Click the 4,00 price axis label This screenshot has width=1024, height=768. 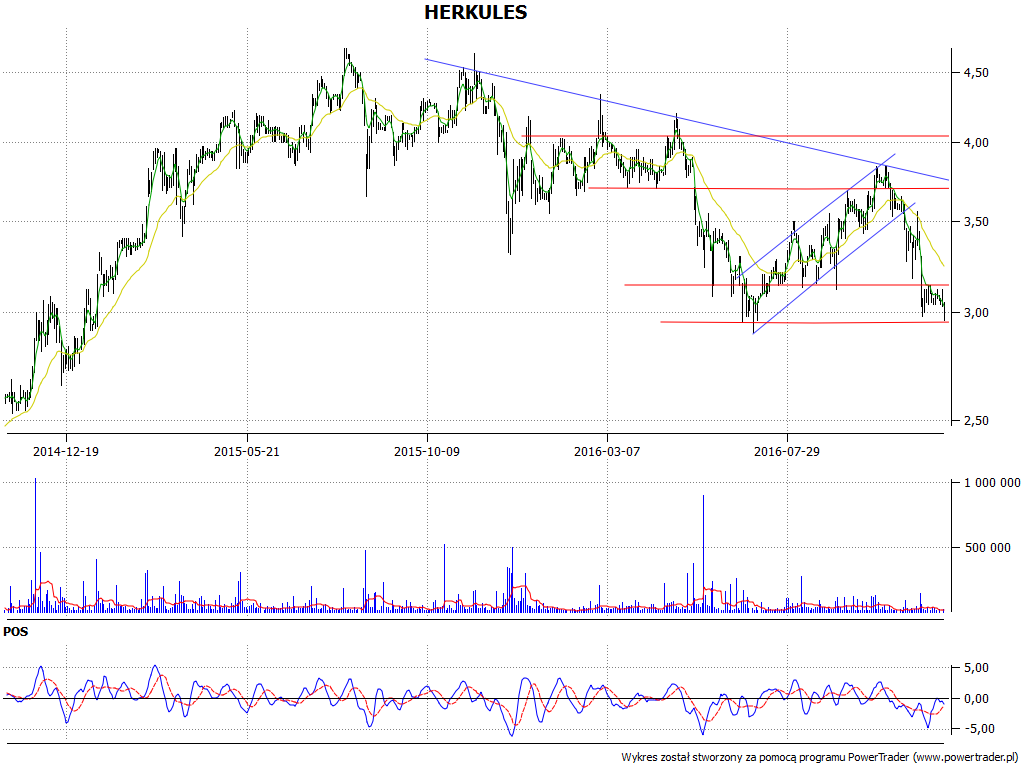coord(976,142)
